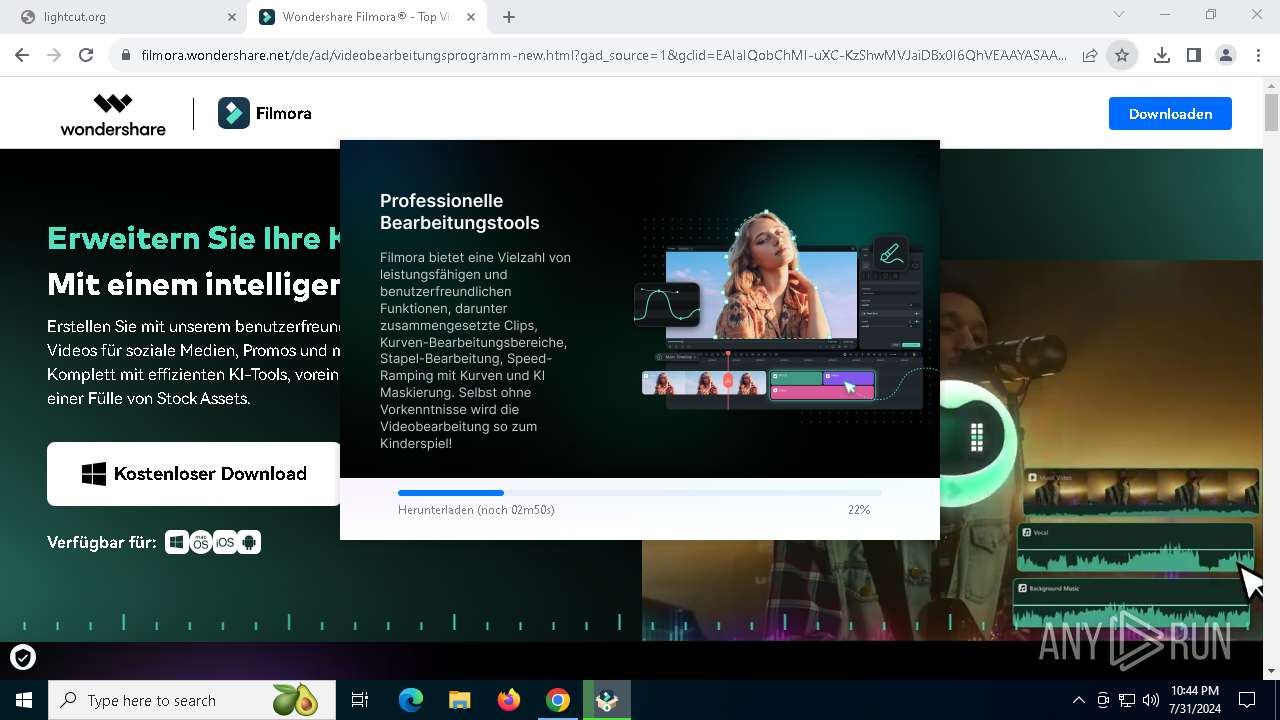Open Chrome downloads icon

(1161, 56)
